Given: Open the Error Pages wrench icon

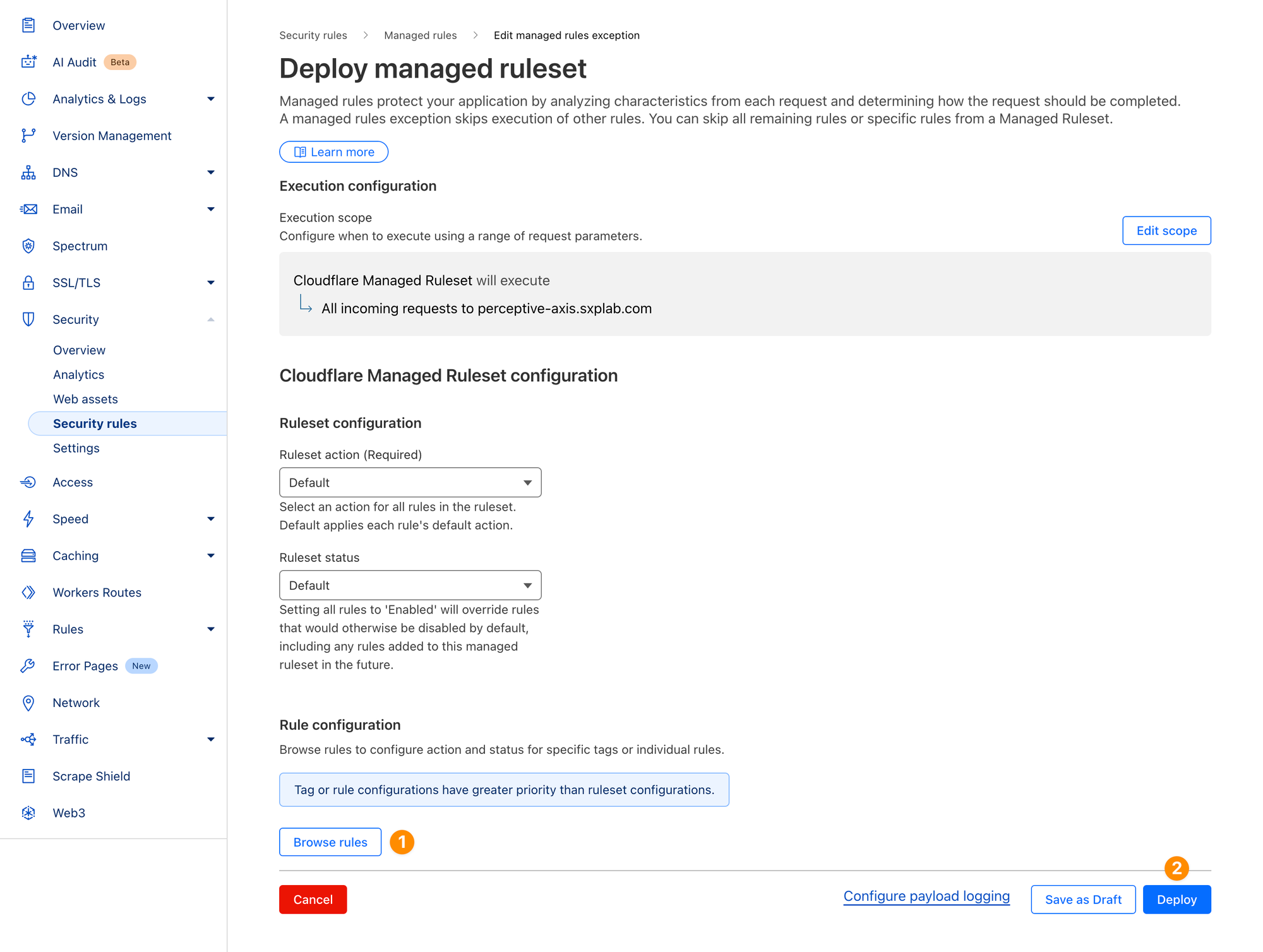Looking at the screenshot, I should [28, 665].
